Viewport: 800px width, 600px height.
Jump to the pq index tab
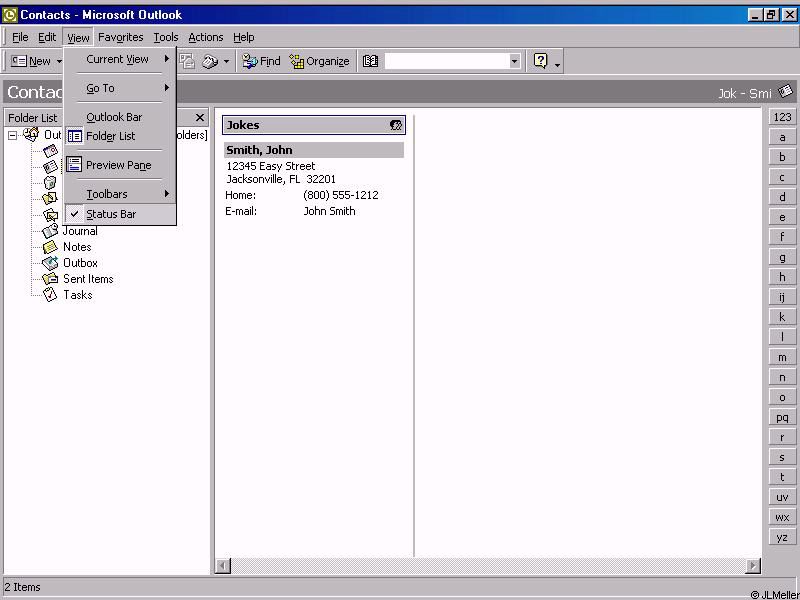pos(782,417)
